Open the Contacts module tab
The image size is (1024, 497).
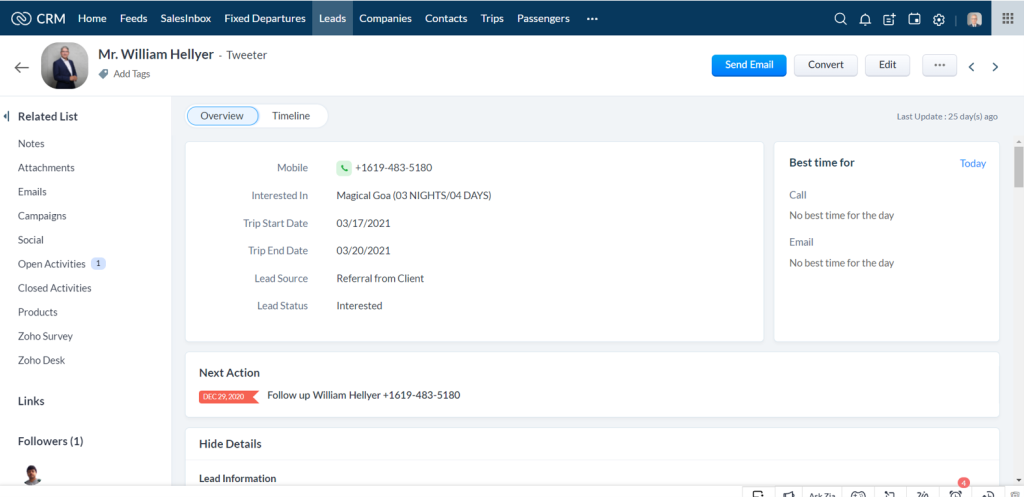click(x=445, y=19)
